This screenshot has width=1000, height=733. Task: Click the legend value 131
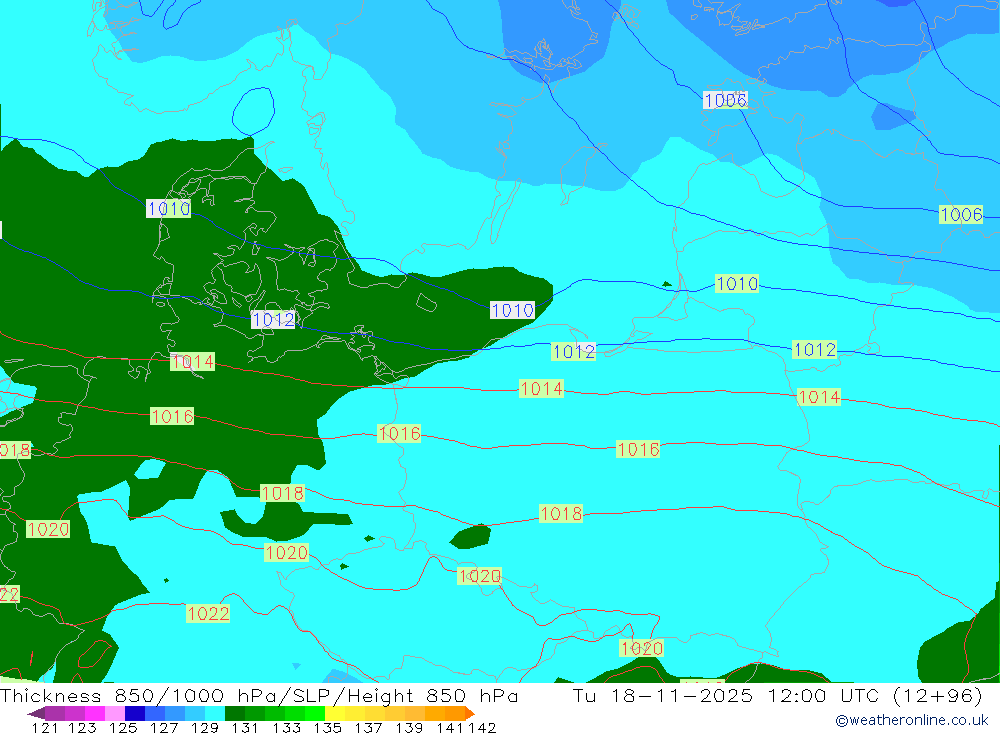[x=245, y=728]
